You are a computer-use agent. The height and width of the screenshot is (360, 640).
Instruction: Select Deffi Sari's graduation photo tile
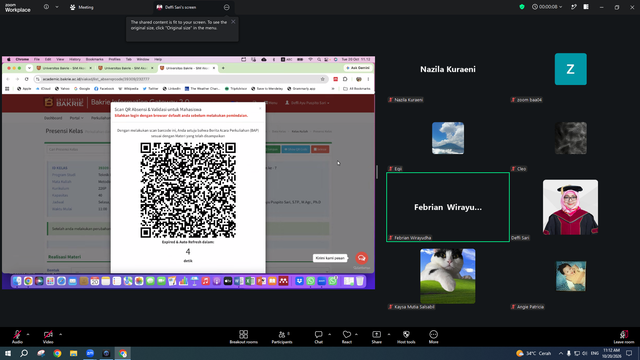coord(571,207)
